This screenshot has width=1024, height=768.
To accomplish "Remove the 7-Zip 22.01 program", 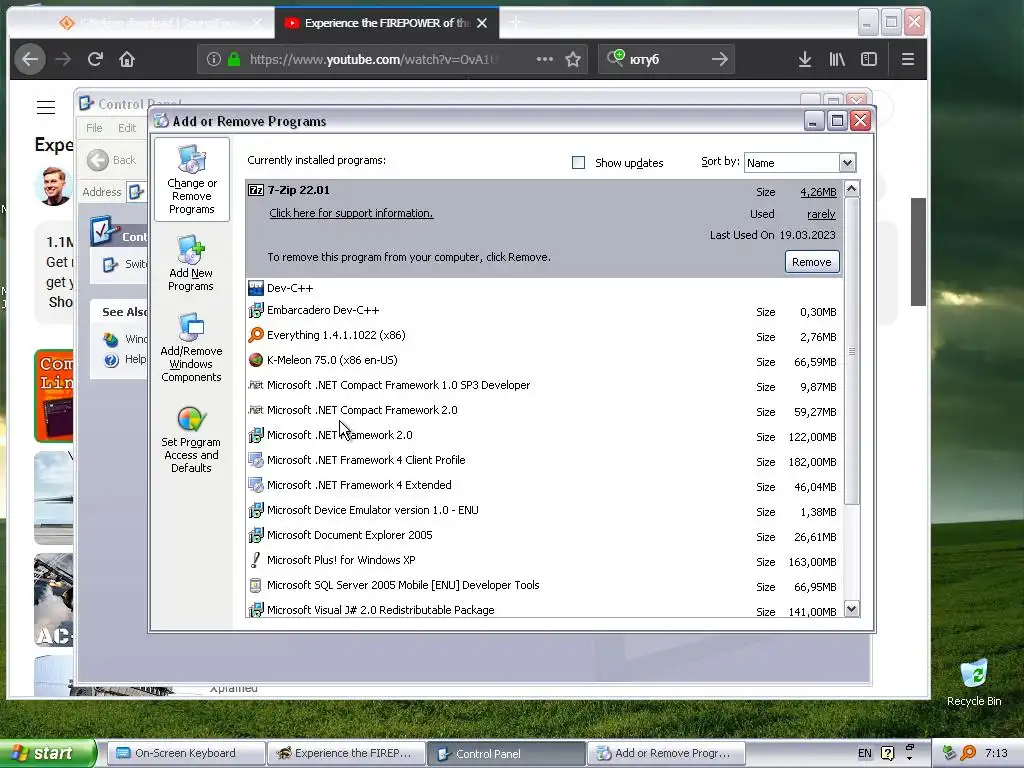I will point(812,262).
